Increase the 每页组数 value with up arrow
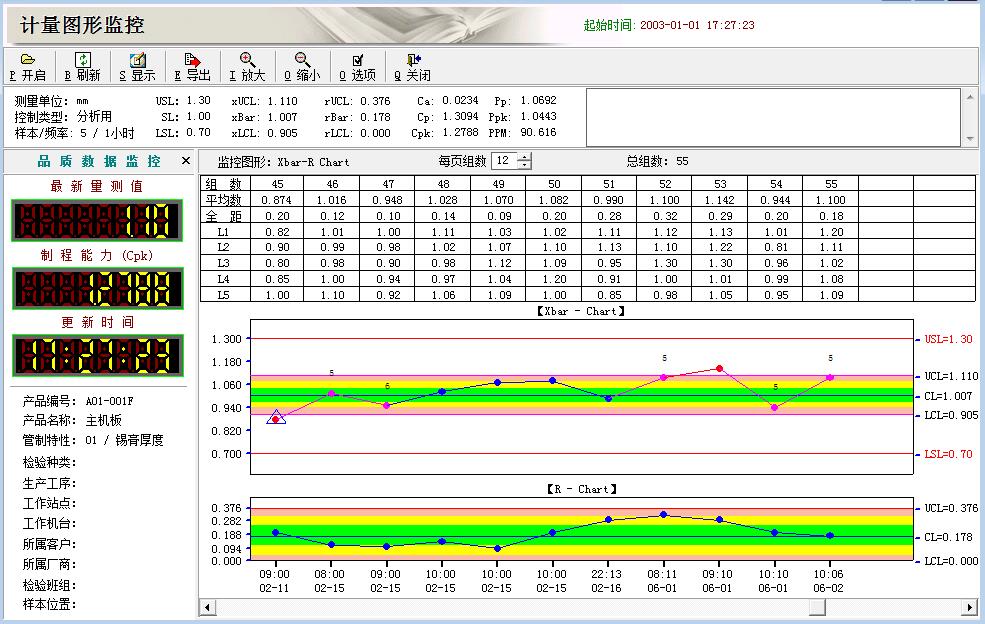The width and height of the screenshot is (985, 624). pyautogui.click(x=526, y=157)
